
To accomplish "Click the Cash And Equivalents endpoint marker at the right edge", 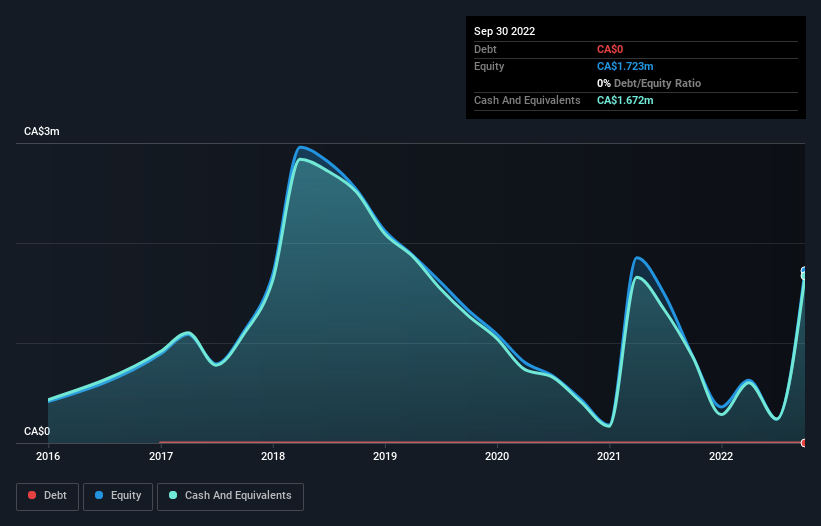I will click(804, 275).
